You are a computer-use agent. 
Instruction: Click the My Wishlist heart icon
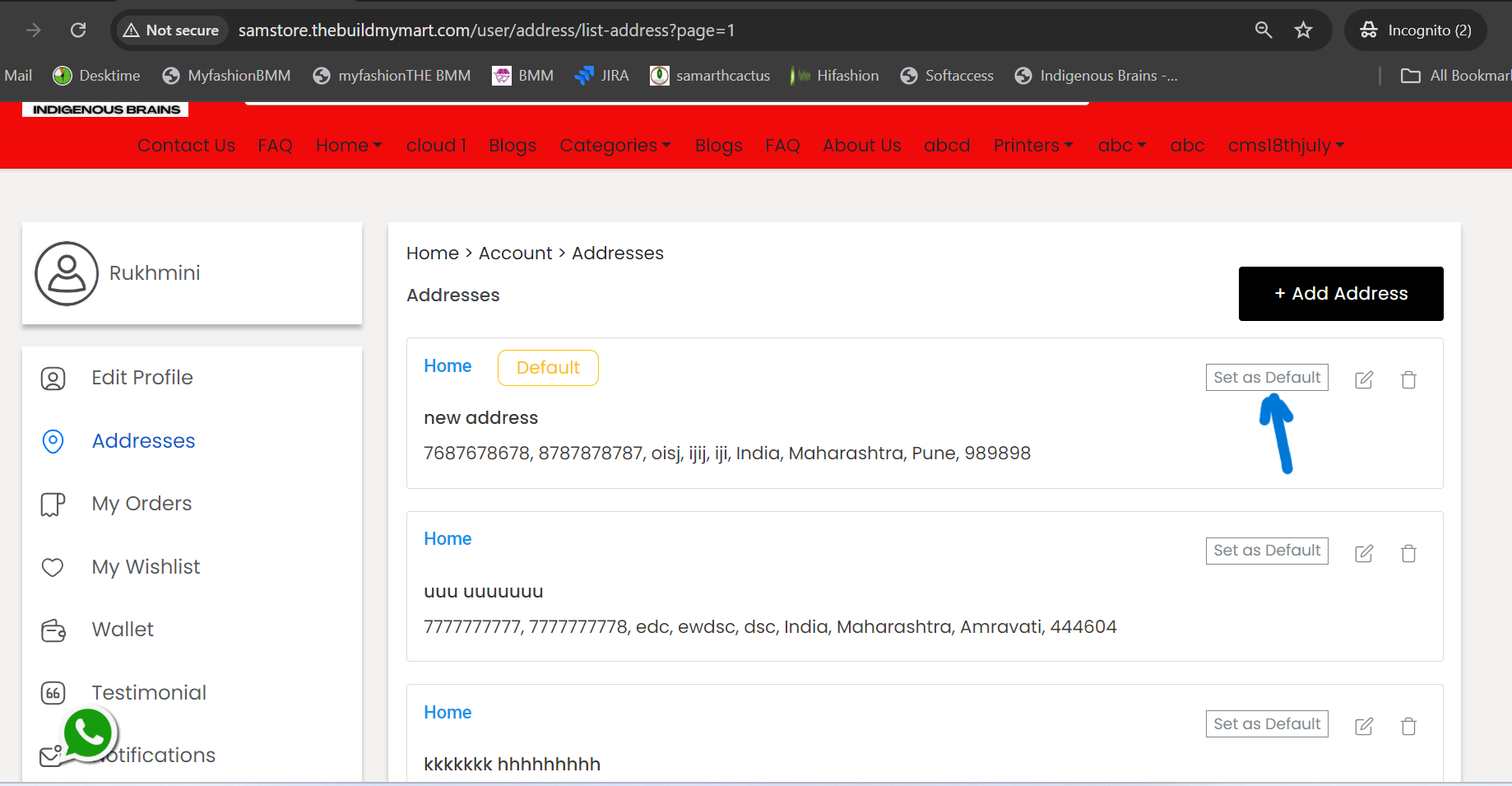coord(53,567)
